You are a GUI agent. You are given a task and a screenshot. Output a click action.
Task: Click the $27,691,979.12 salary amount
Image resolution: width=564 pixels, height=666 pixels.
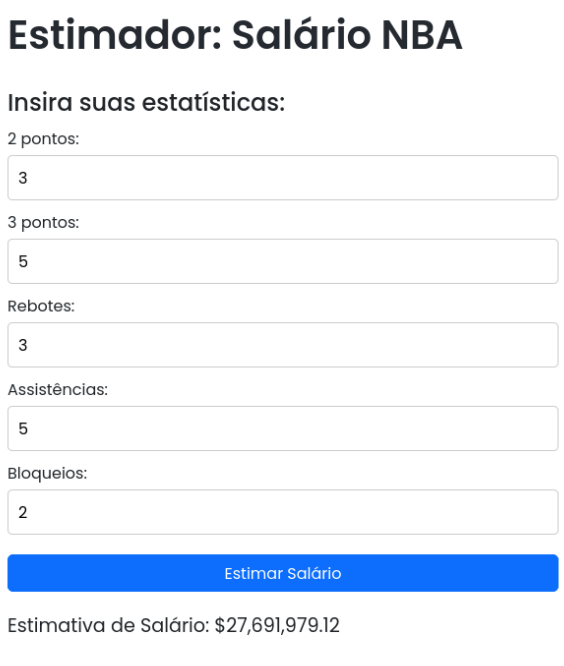tap(277, 625)
